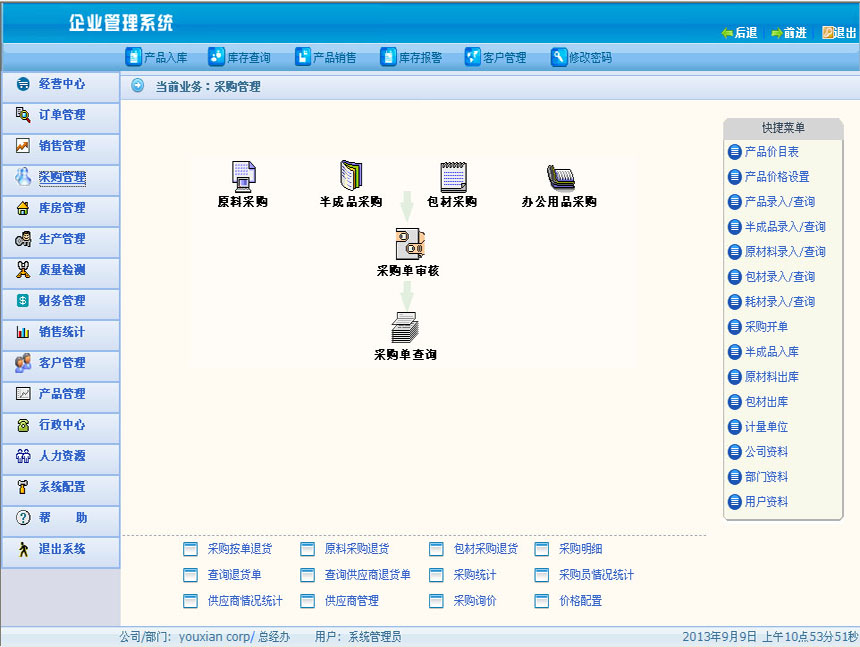Click 退出系统 in the sidebar
Viewport: 860px width, 647px height.
61,549
